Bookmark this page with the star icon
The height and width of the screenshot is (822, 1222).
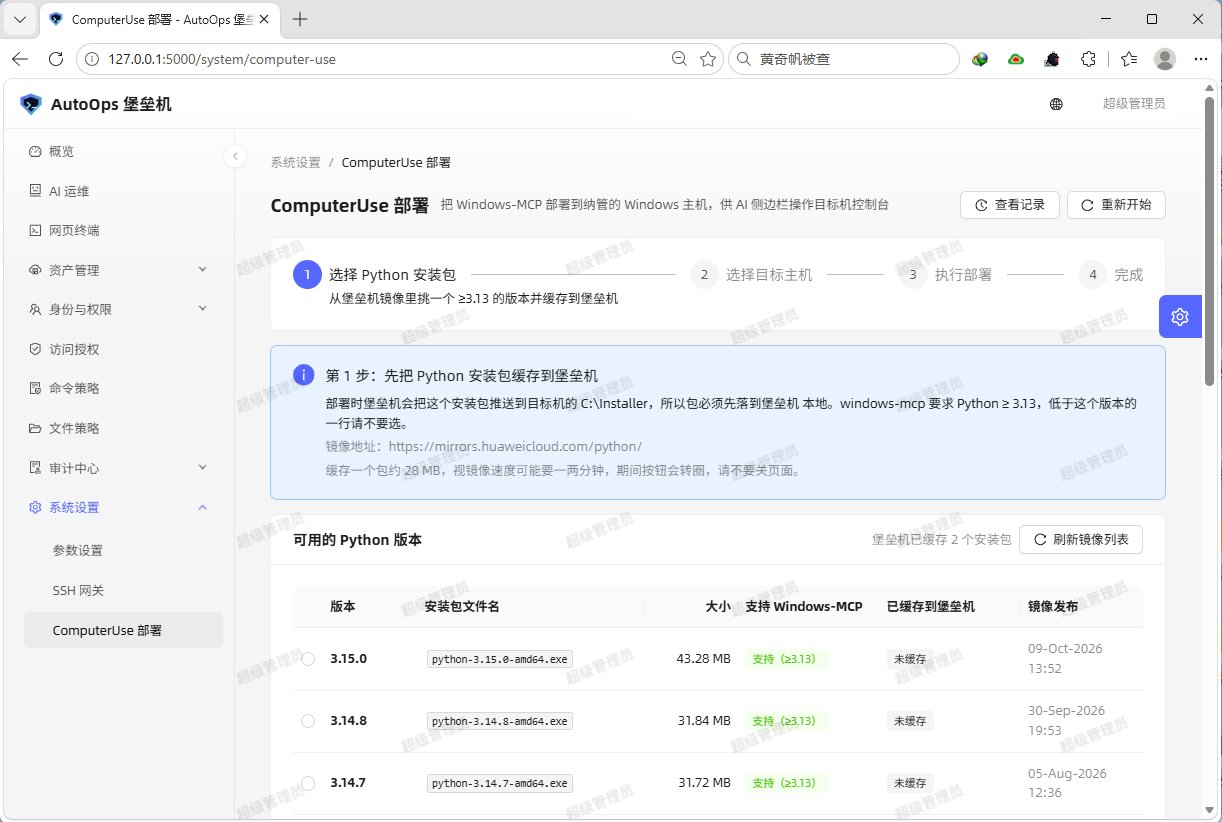(x=708, y=59)
